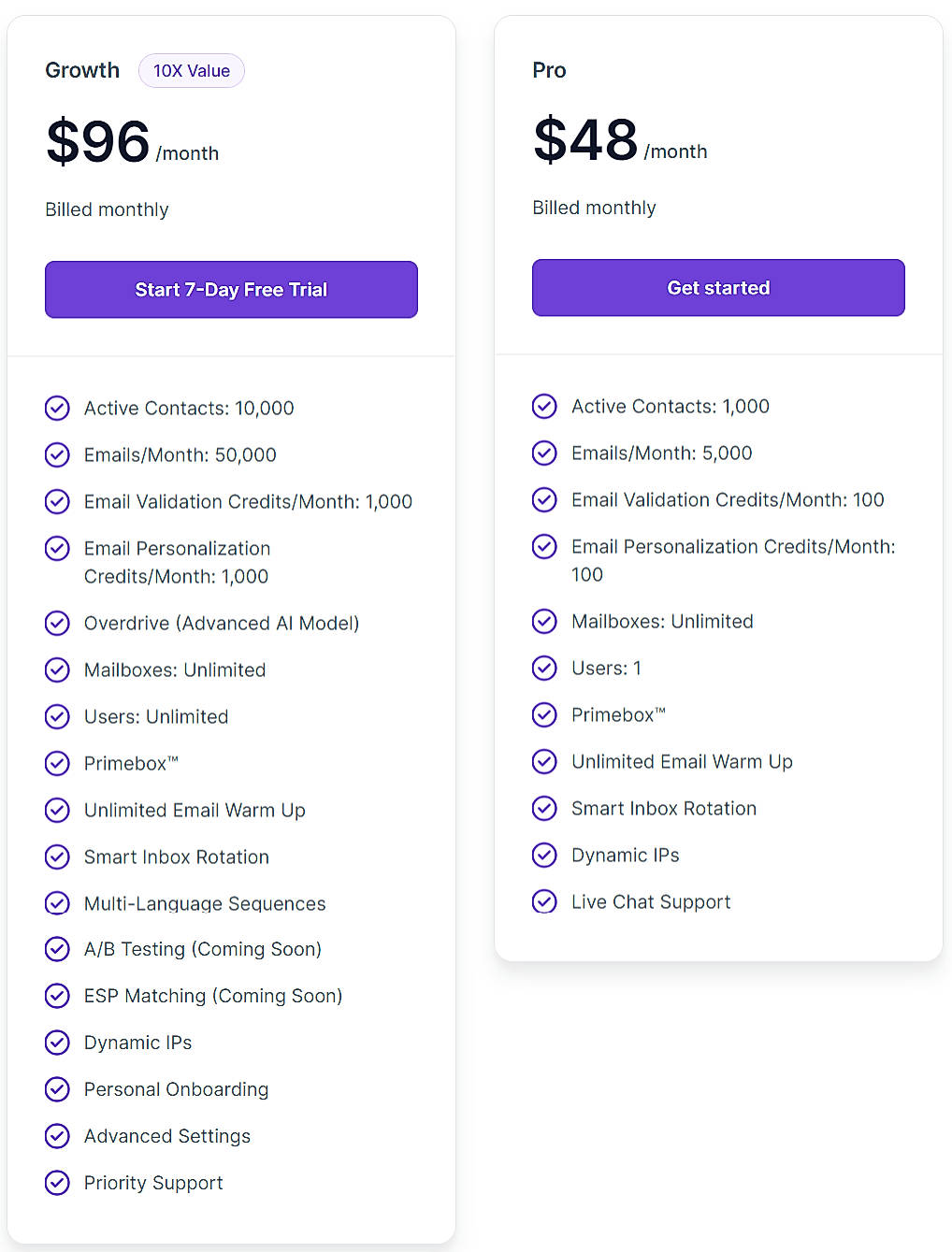952x1252 pixels.
Task: Click the Multi-Language Sequences list item
Action: click(x=205, y=903)
